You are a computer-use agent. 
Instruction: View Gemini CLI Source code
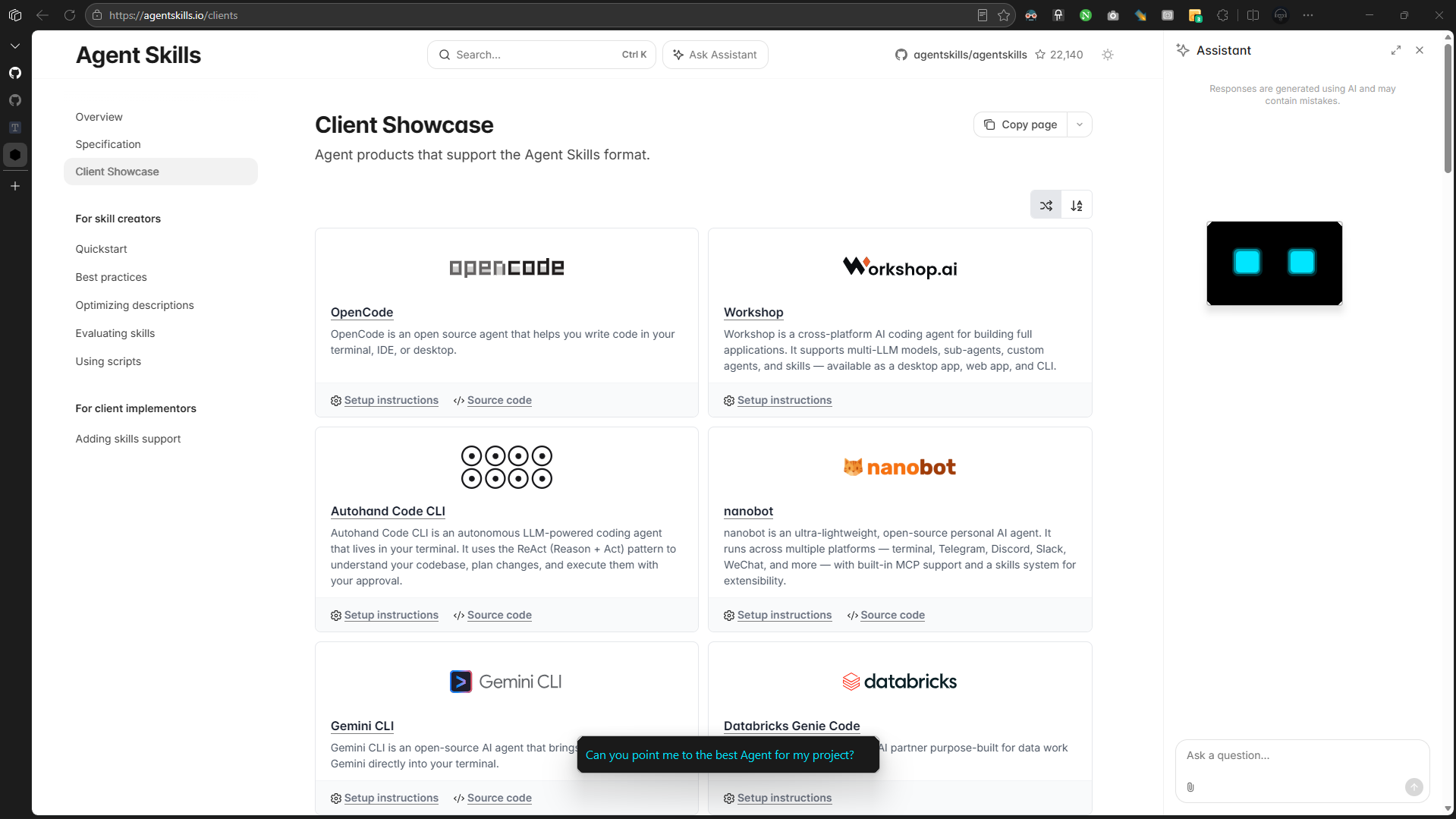pyautogui.click(x=499, y=798)
